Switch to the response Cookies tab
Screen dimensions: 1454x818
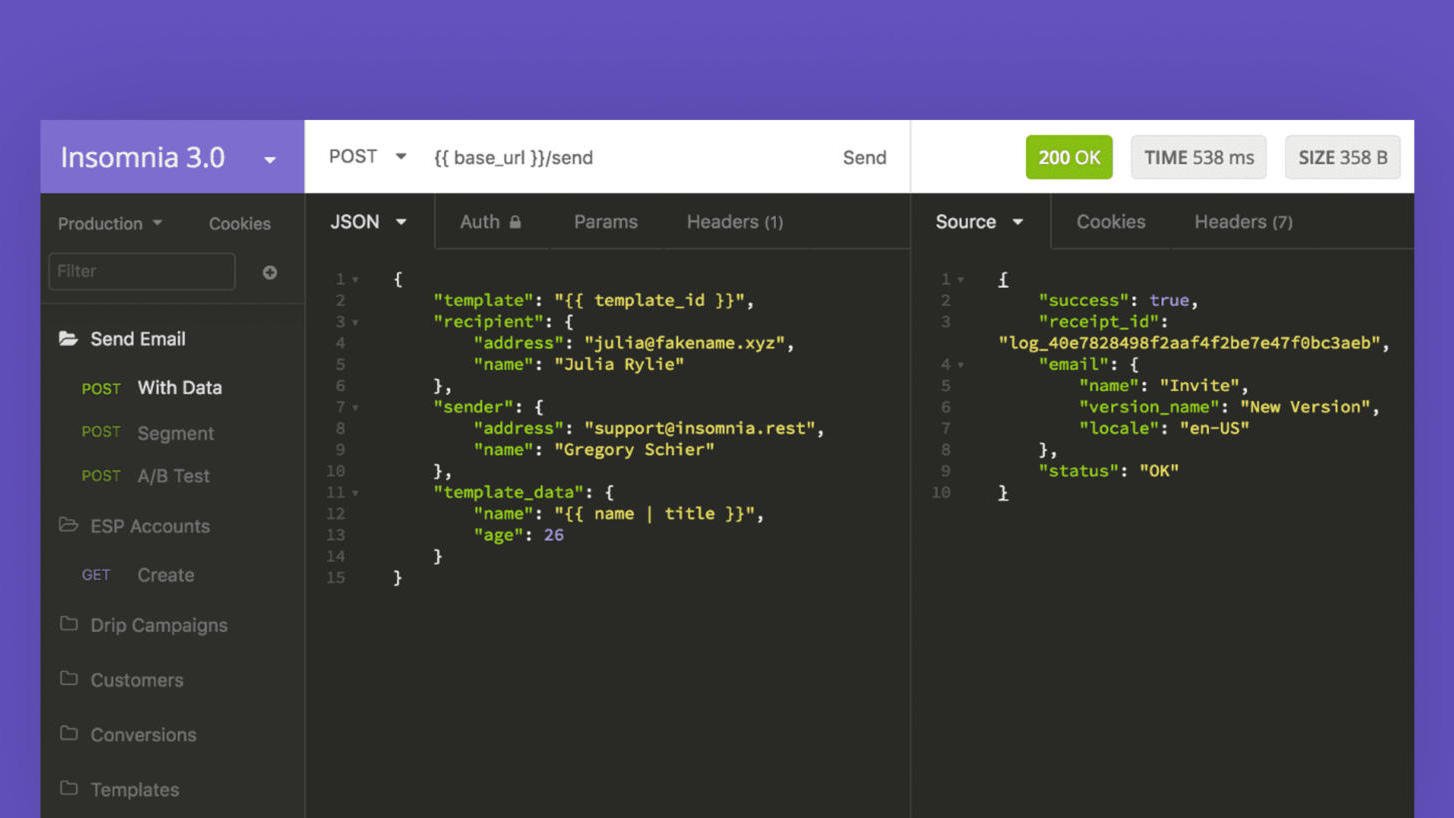[x=1111, y=222]
